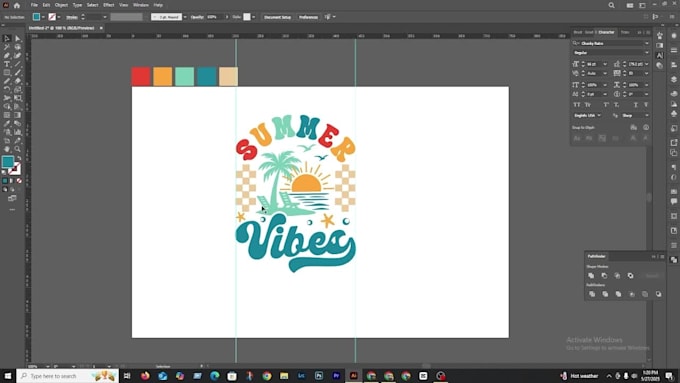Pick the Magic Wand tool
This screenshot has width=680, height=383.
pos(7,47)
